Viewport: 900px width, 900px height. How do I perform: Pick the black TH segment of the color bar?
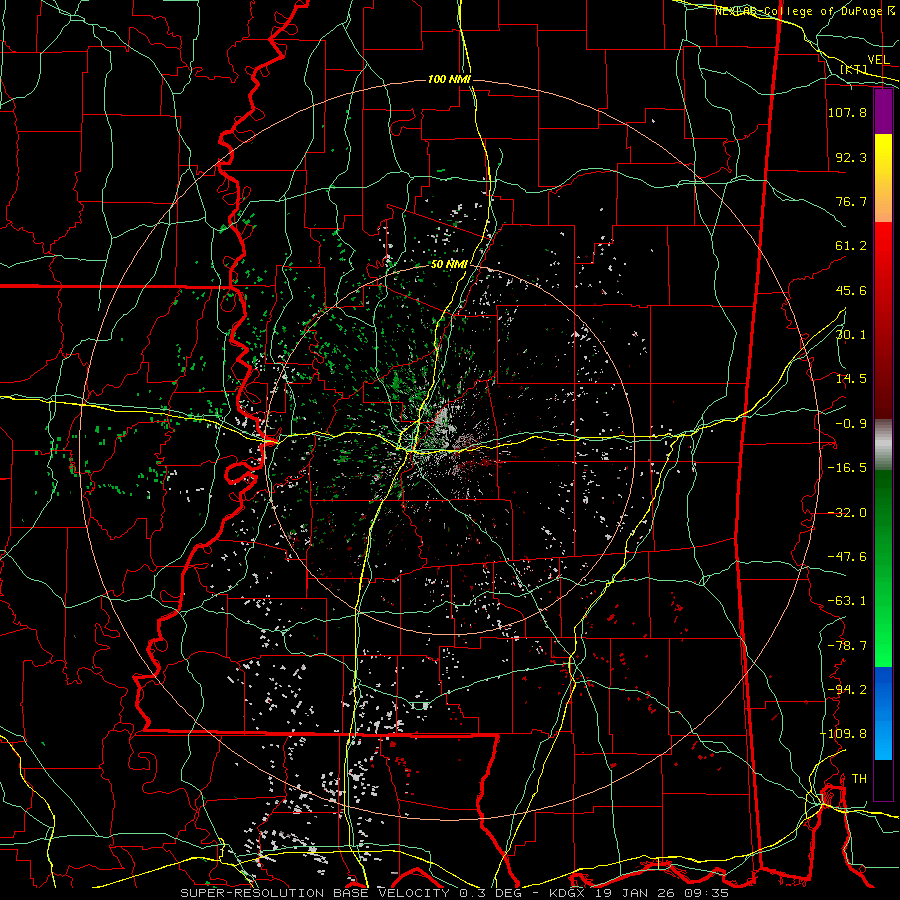point(883,779)
